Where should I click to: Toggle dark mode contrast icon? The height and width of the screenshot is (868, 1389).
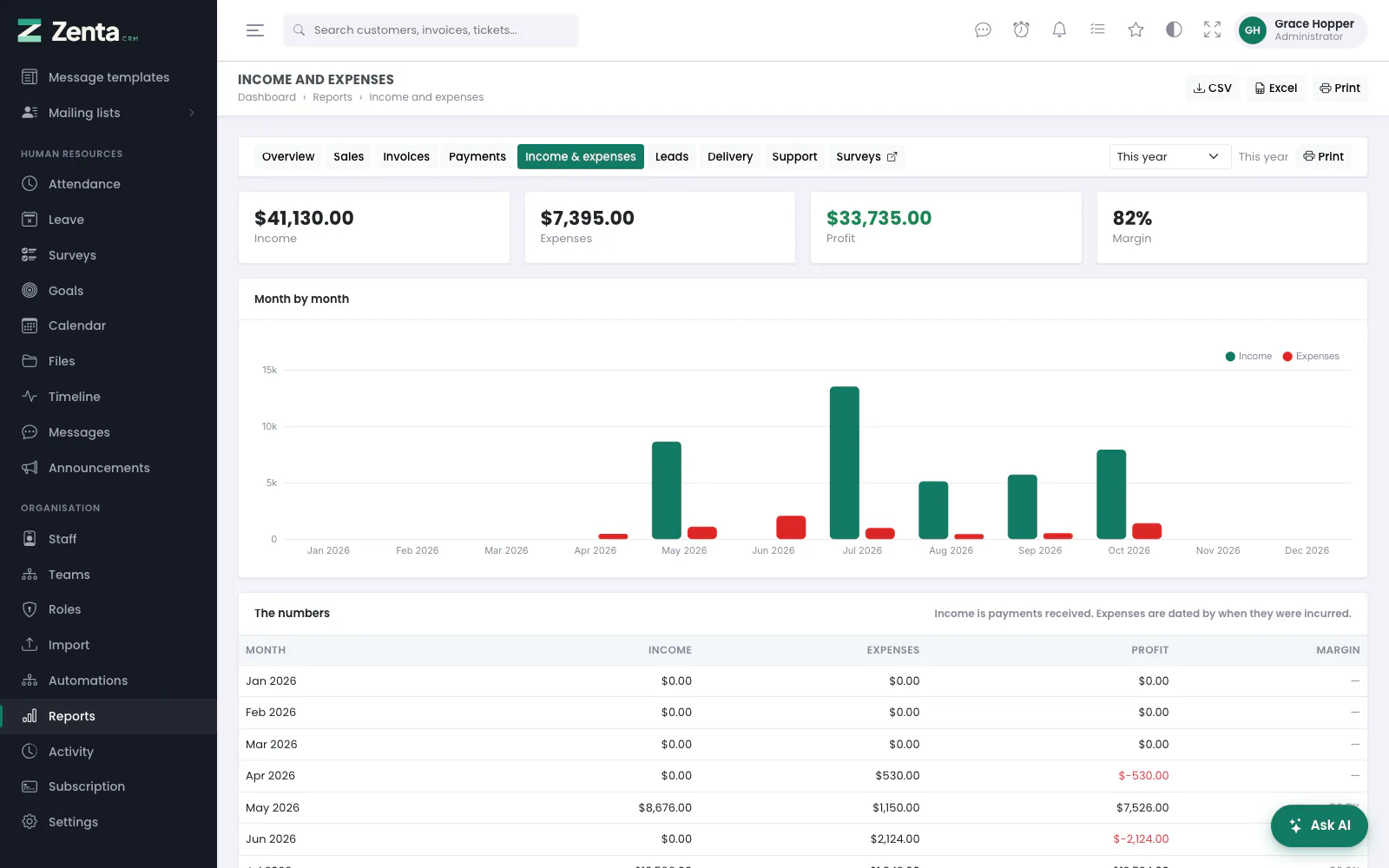tap(1174, 30)
